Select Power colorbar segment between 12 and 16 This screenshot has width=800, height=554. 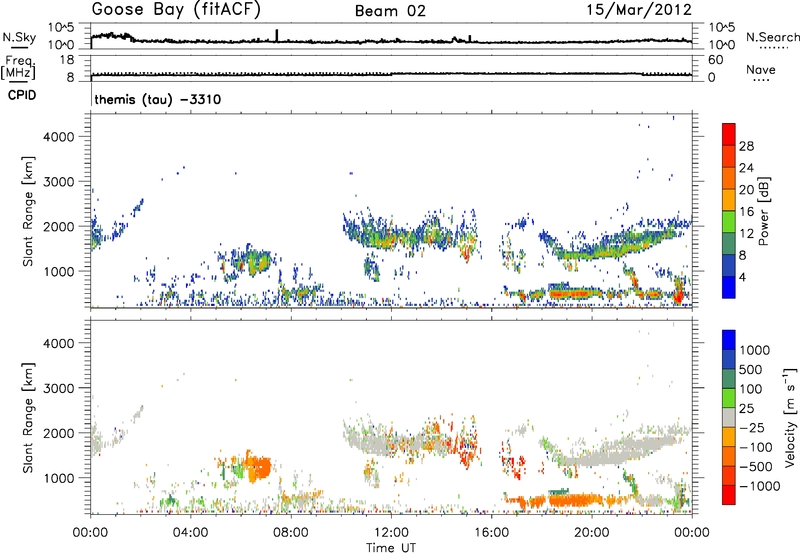729,222
